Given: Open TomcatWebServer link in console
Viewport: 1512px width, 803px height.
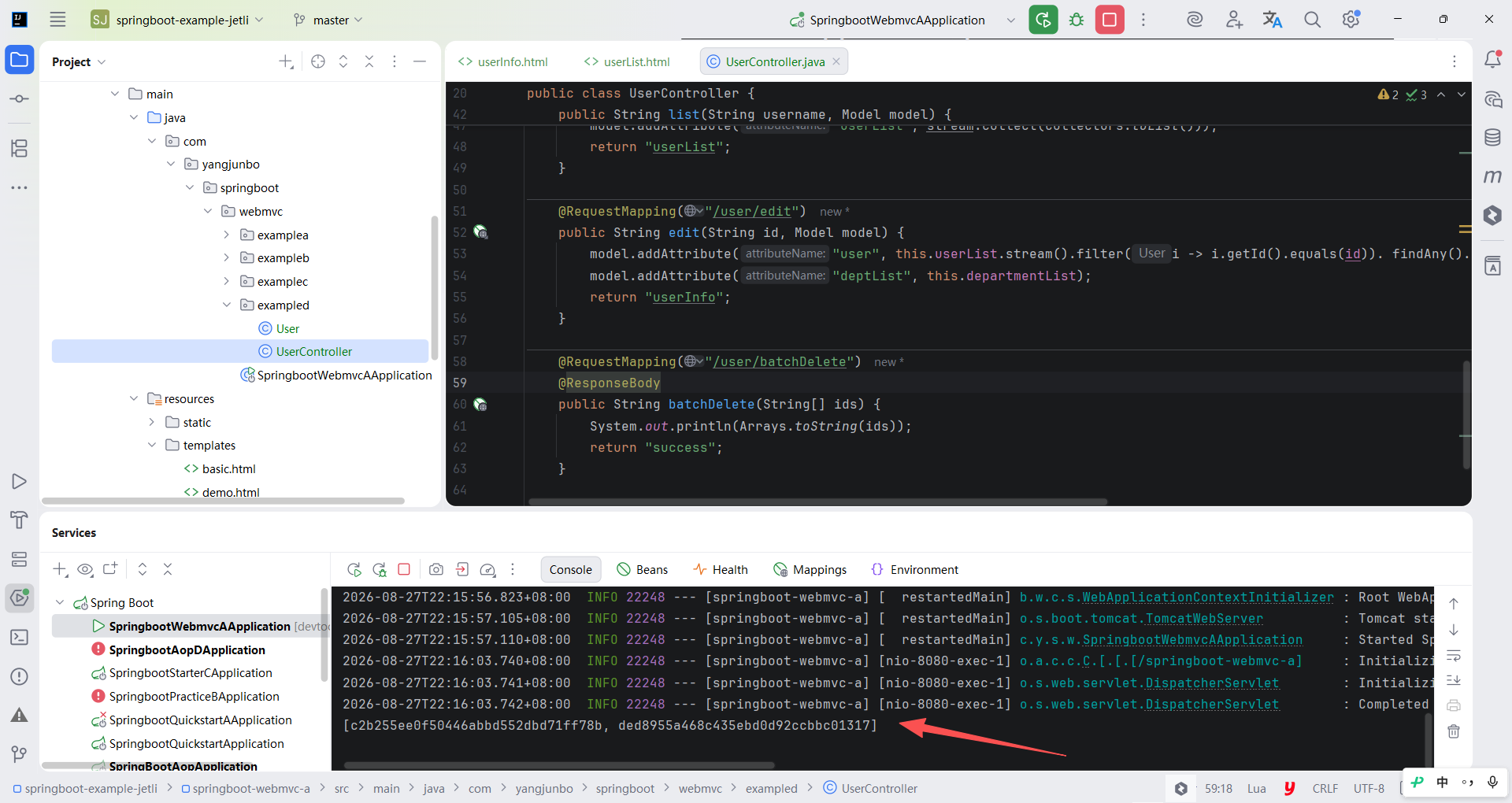Looking at the screenshot, I should coord(1204,618).
